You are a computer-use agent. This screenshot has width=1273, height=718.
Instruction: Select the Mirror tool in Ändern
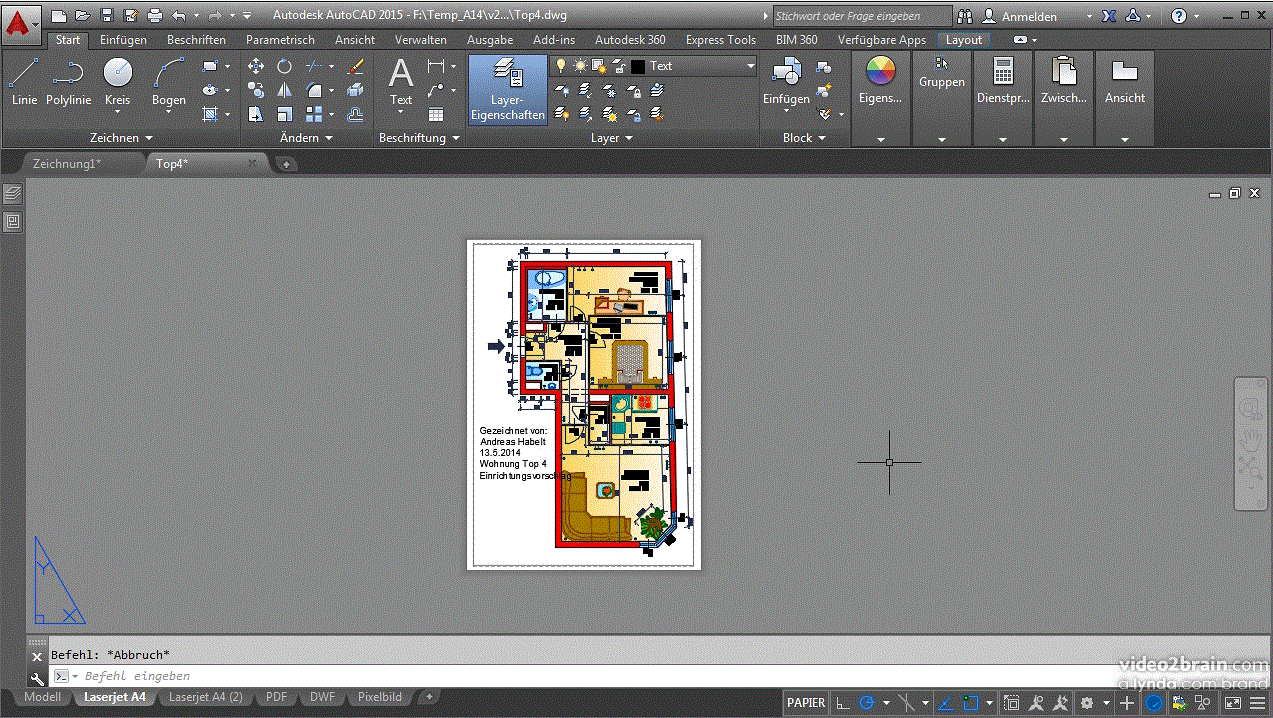(x=285, y=90)
